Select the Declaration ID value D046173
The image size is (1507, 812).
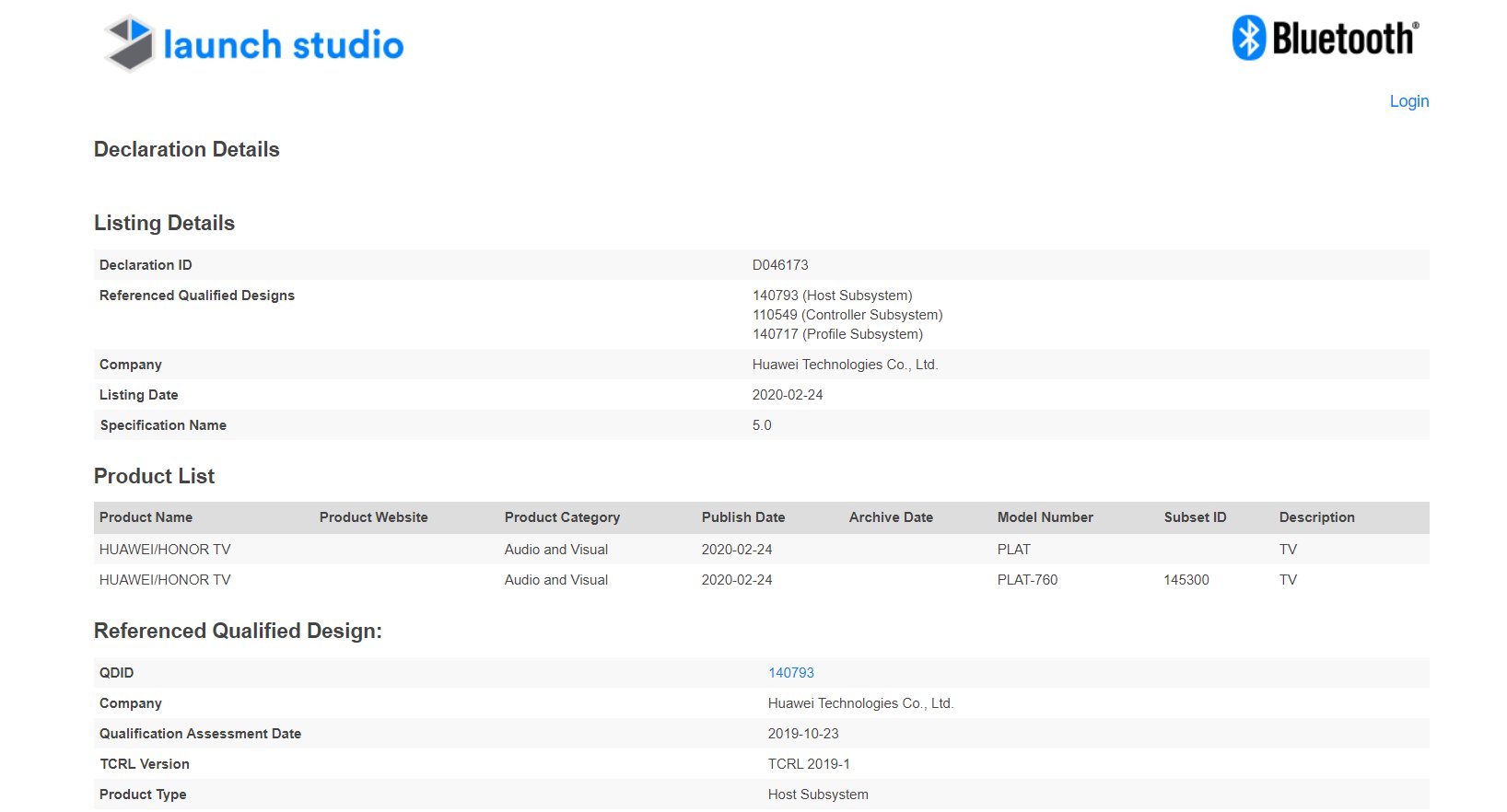coord(780,265)
